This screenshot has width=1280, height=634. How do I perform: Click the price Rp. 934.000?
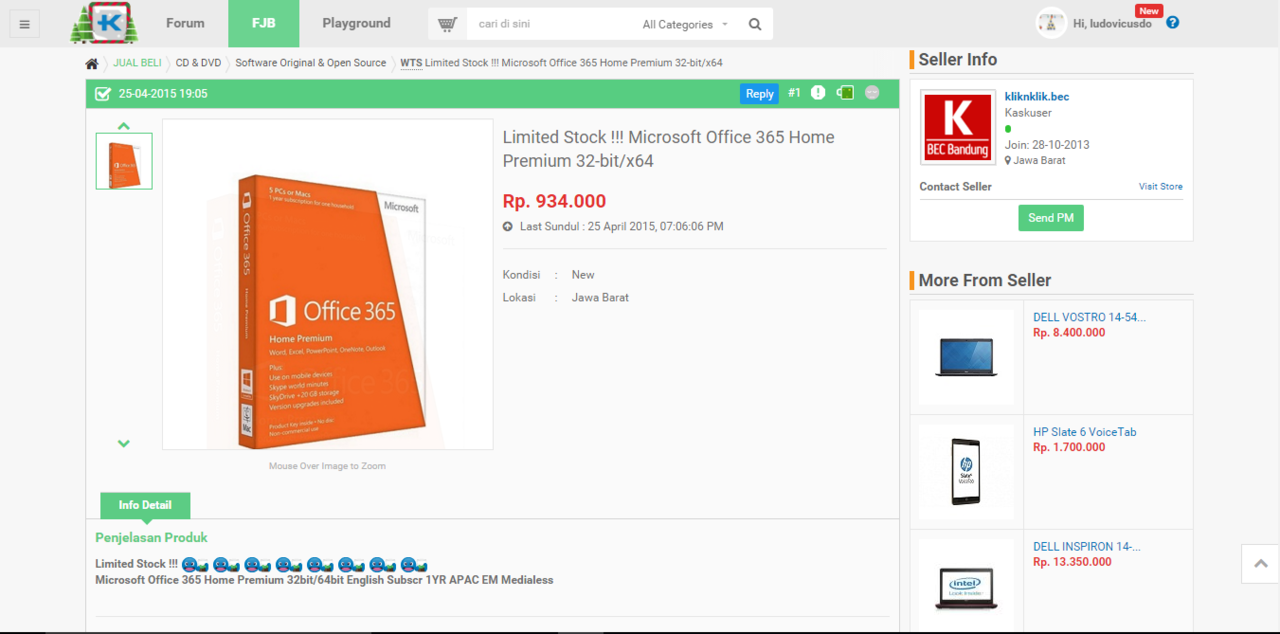tap(554, 201)
